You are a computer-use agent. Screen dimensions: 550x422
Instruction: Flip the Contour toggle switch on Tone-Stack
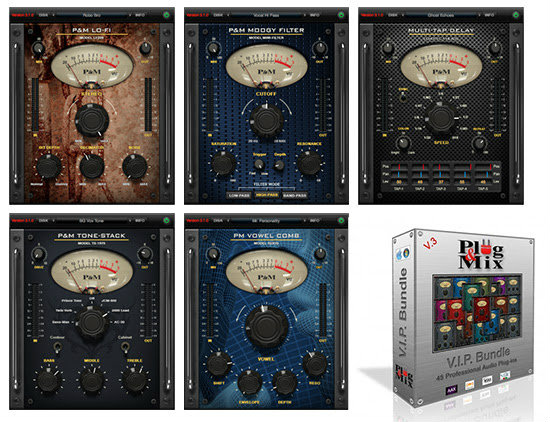pos(57,347)
